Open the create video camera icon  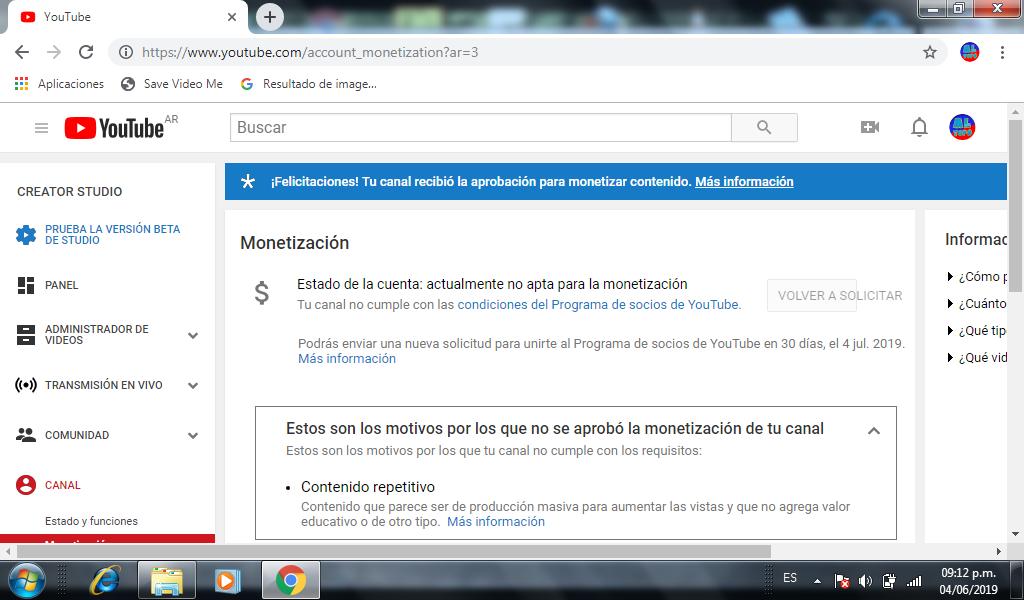tap(870, 127)
